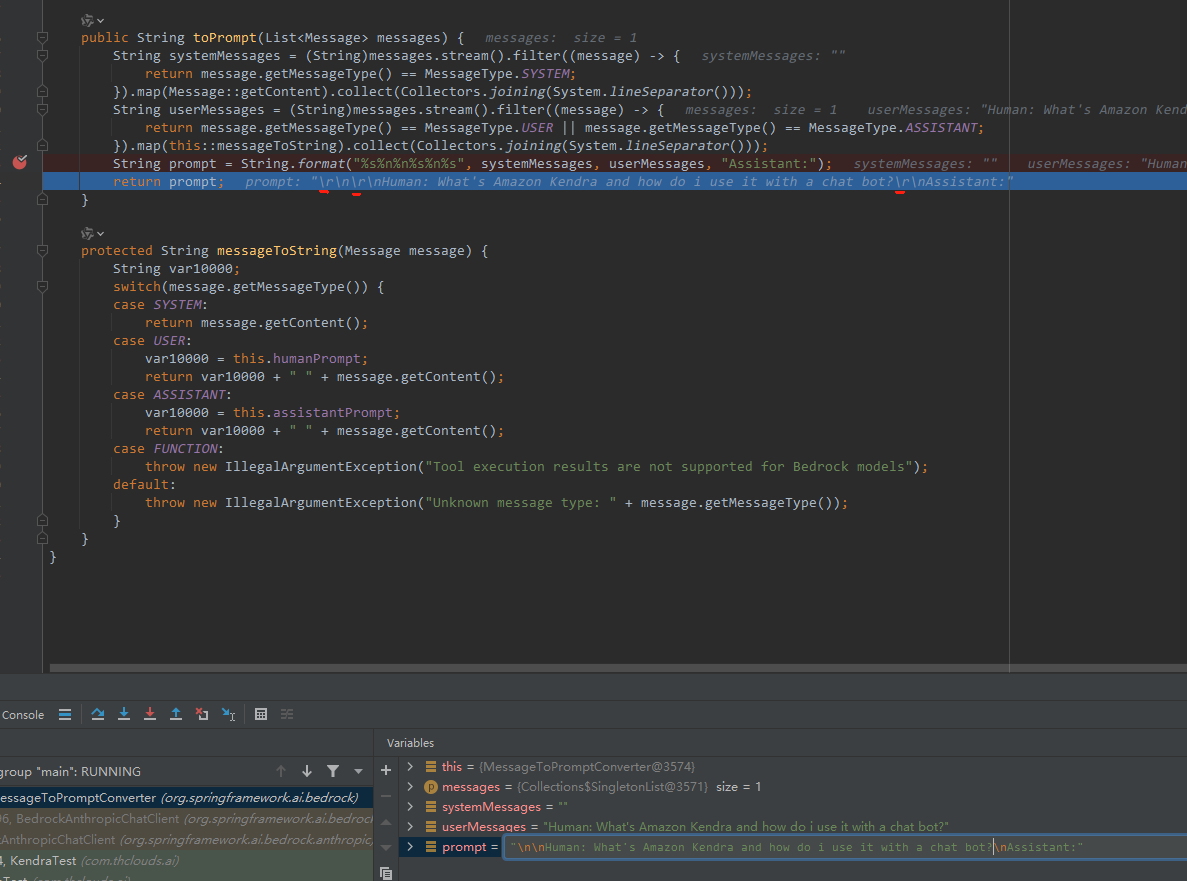Image resolution: width=1187 pixels, height=881 pixels.
Task: Click the field icon beside this variable
Action: (431, 767)
